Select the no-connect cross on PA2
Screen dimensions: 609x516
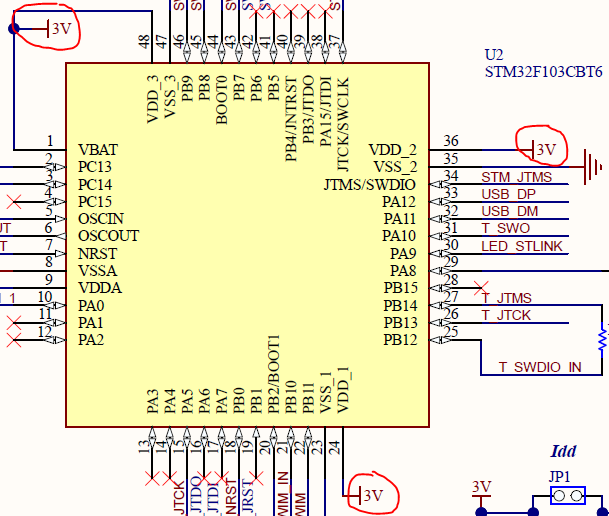pos(14,340)
